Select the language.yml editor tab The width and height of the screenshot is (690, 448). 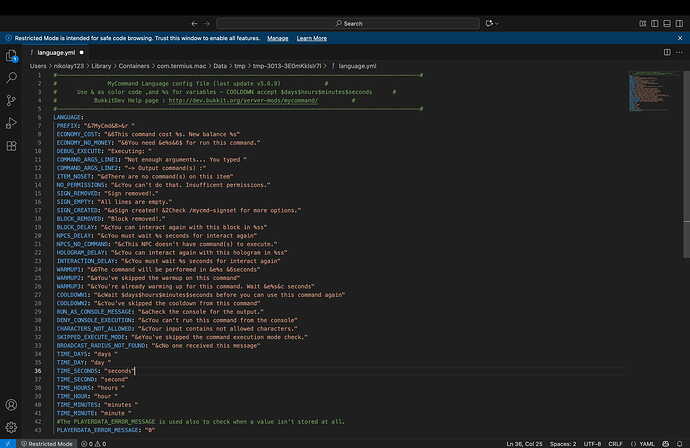point(56,52)
